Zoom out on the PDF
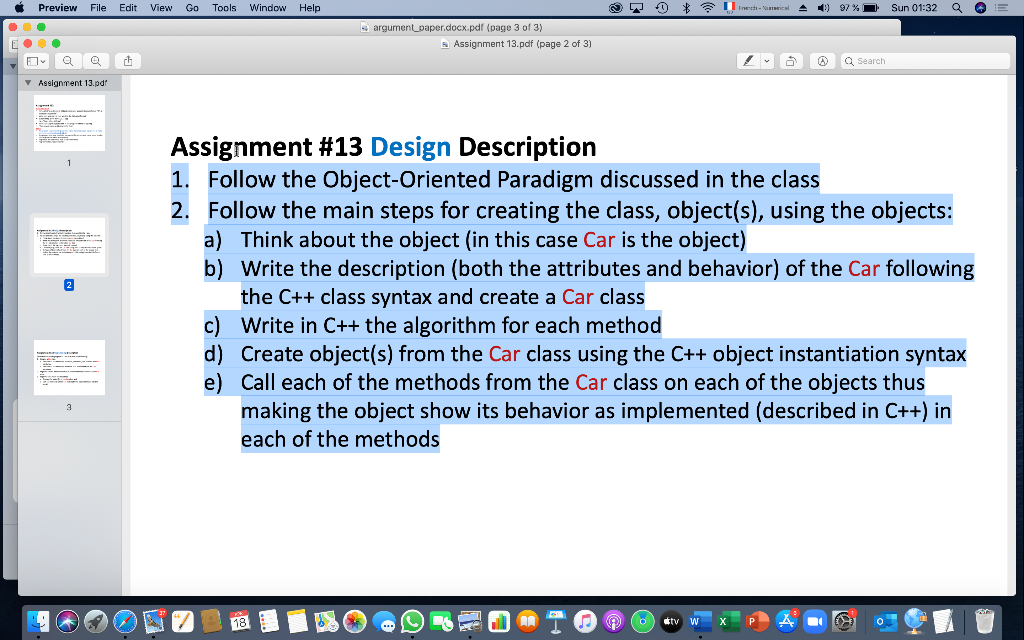 tap(68, 61)
